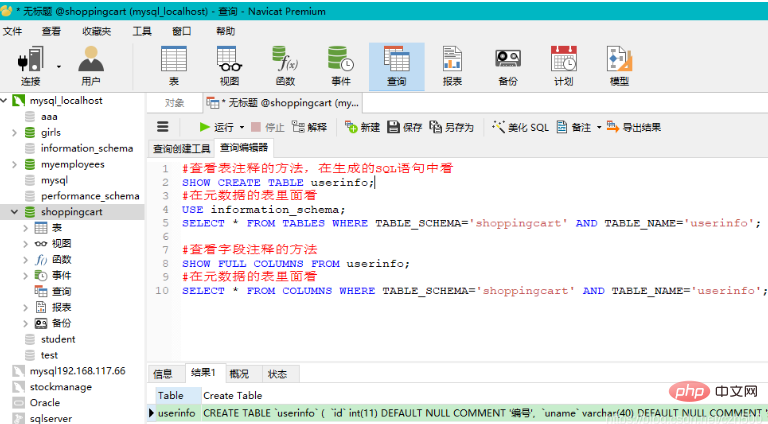This screenshot has width=768, height=424.
Task: Expand the 备份 node under shoppingcart
Action: click(25, 324)
